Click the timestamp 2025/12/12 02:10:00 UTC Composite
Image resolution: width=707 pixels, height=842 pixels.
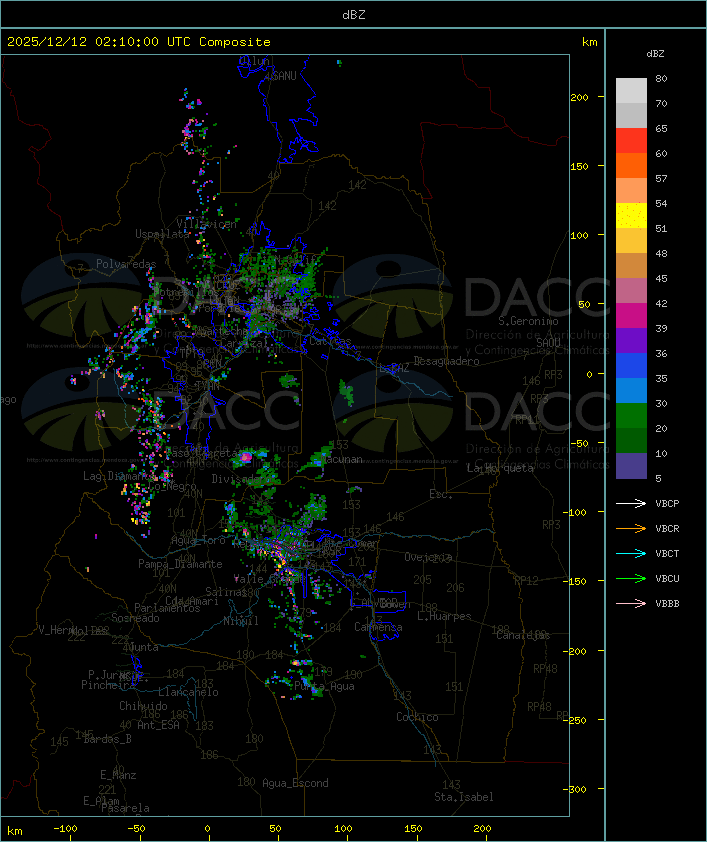139,42
